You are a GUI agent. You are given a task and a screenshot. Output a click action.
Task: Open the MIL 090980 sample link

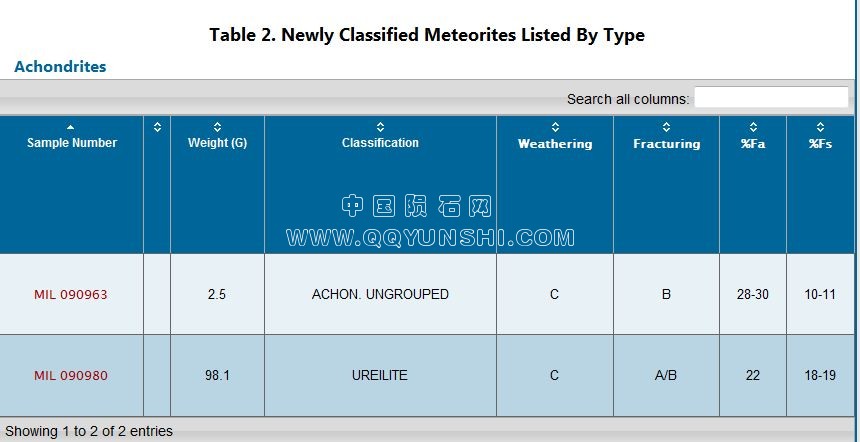pos(71,376)
